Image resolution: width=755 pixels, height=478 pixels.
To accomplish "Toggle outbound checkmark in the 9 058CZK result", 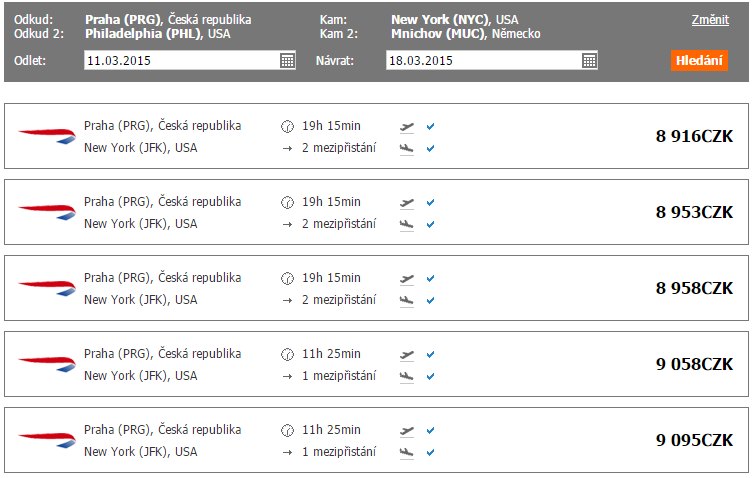I will 430,354.
